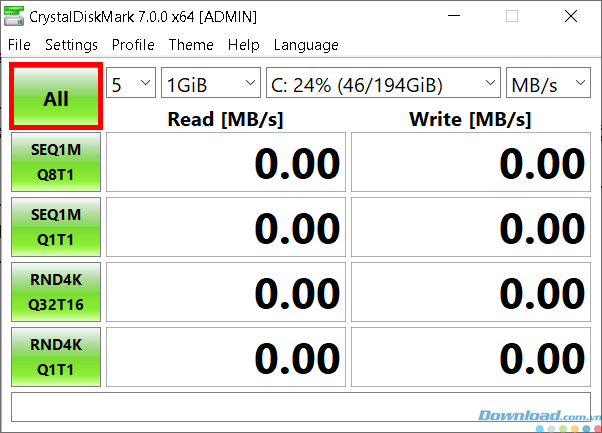Viewport: 602px width, 433px height.
Task: Click the SEQ1M Q1T1 read result value
Action: (x=226, y=227)
